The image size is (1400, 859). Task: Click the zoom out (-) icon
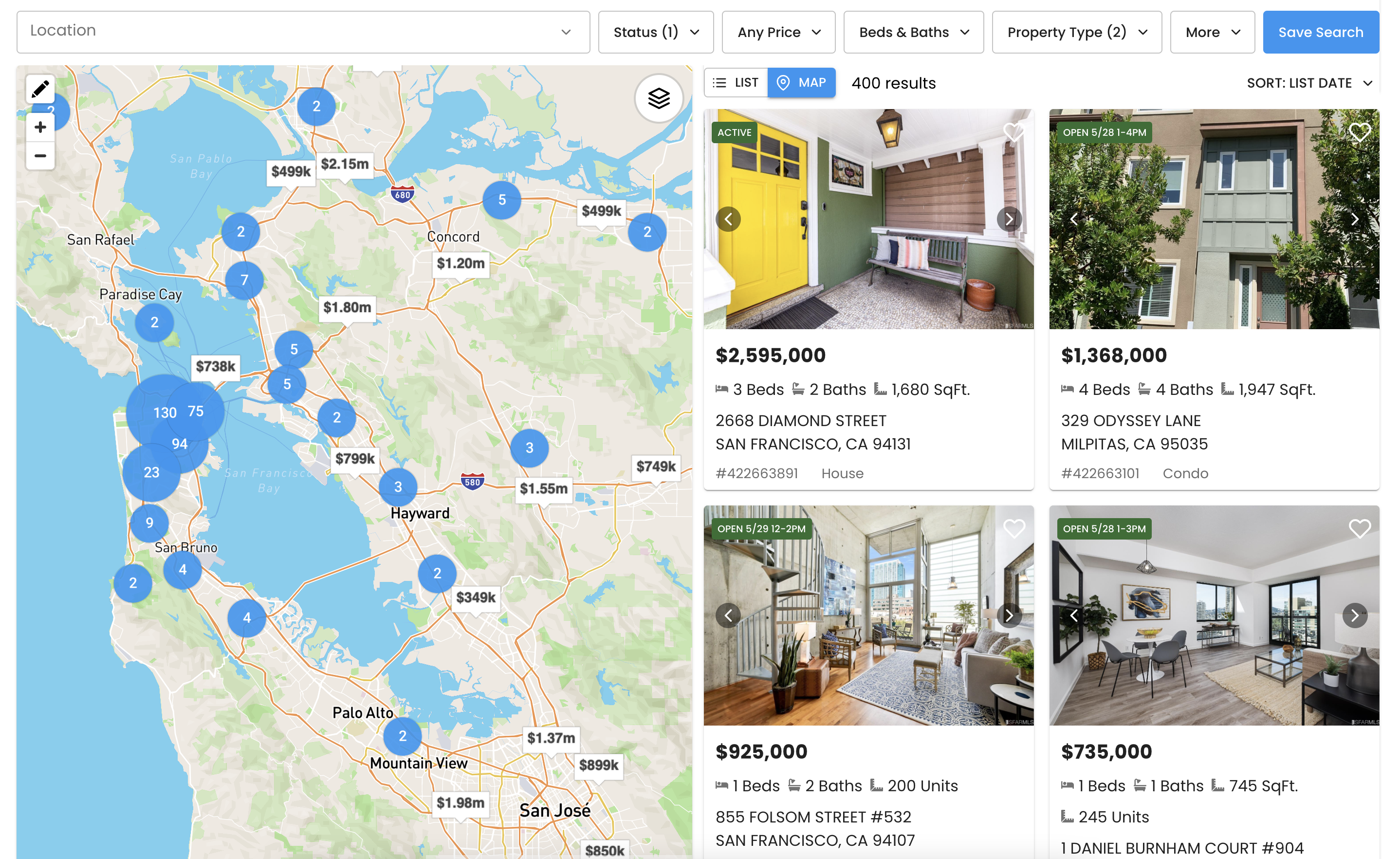[x=39, y=155]
